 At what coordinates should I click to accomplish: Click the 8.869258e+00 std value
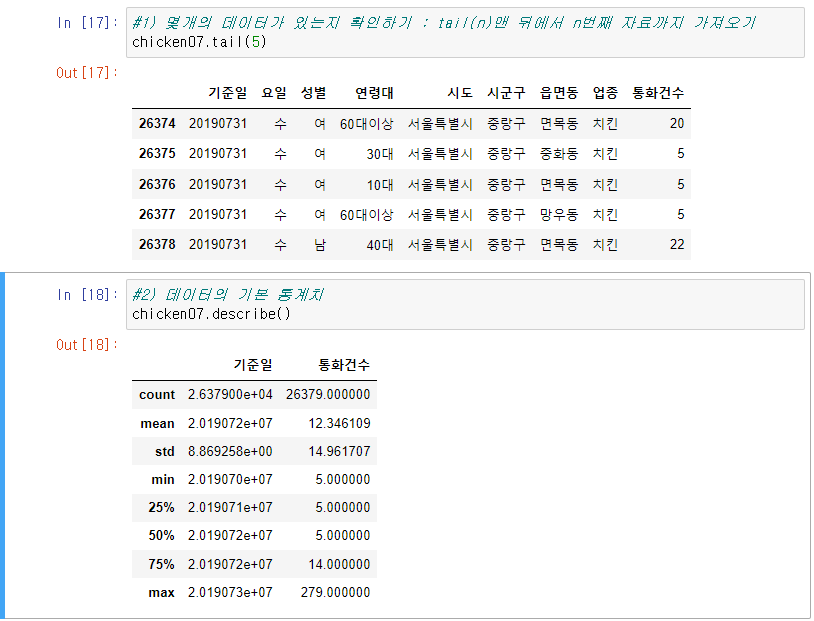[x=230, y=452]
